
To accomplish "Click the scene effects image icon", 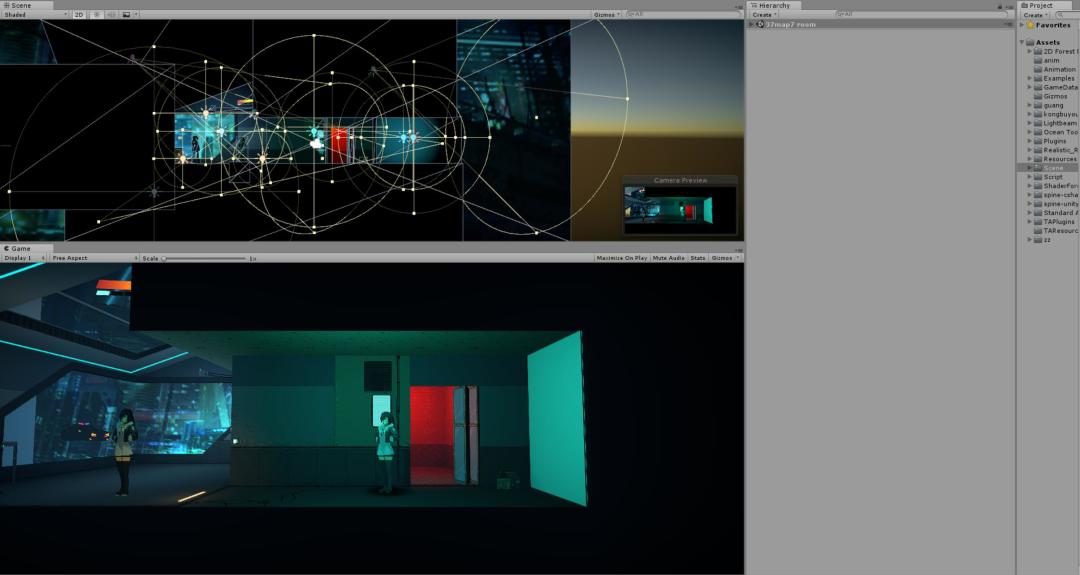I will (126, 15).
